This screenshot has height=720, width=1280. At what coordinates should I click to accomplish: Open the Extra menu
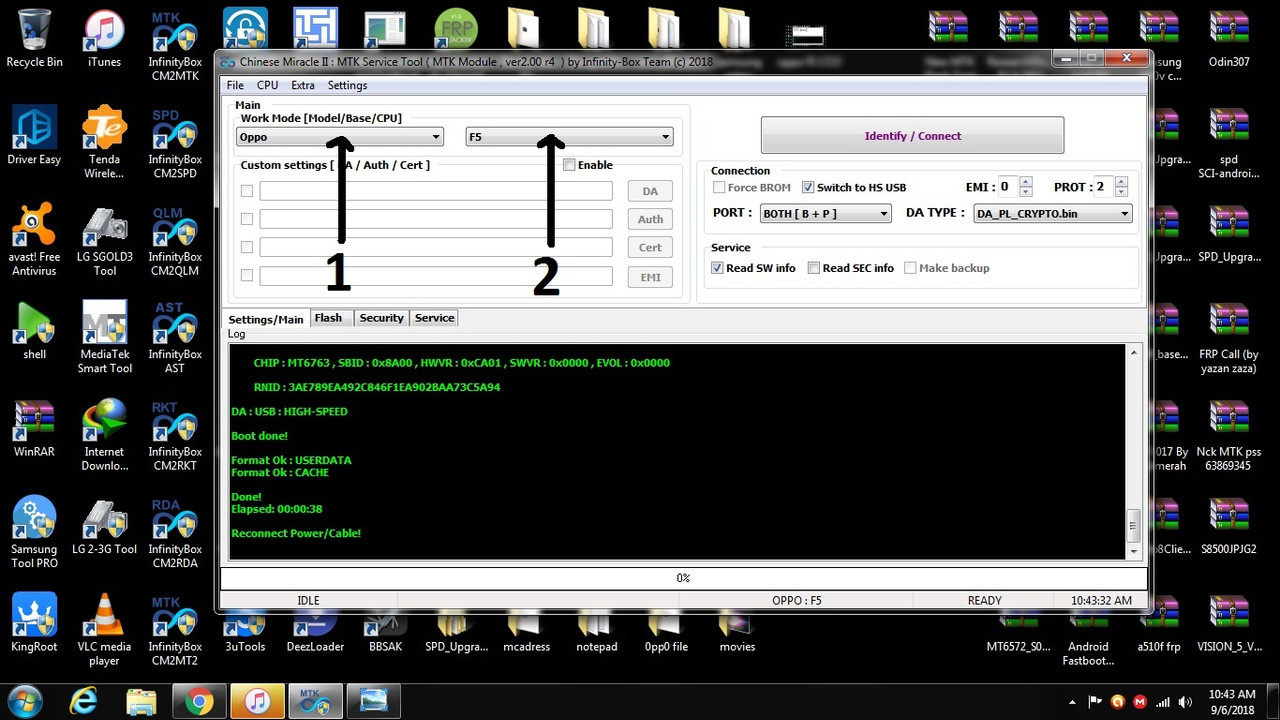click(x=302, y=85)
